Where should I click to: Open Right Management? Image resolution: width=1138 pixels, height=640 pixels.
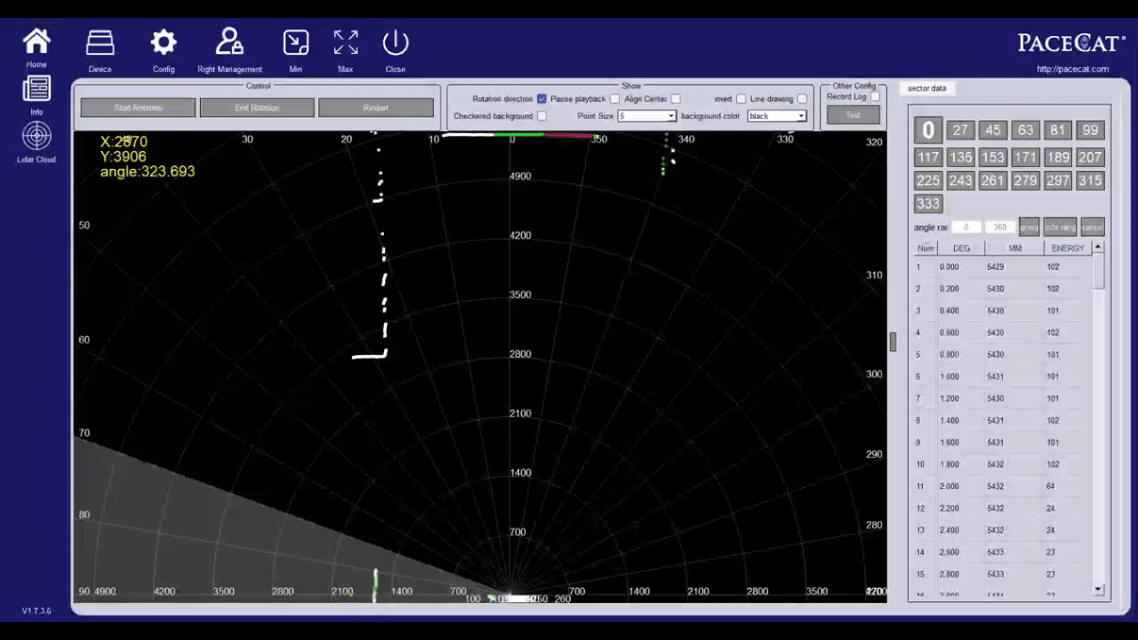pyautogui.click(x=229, y=43)
